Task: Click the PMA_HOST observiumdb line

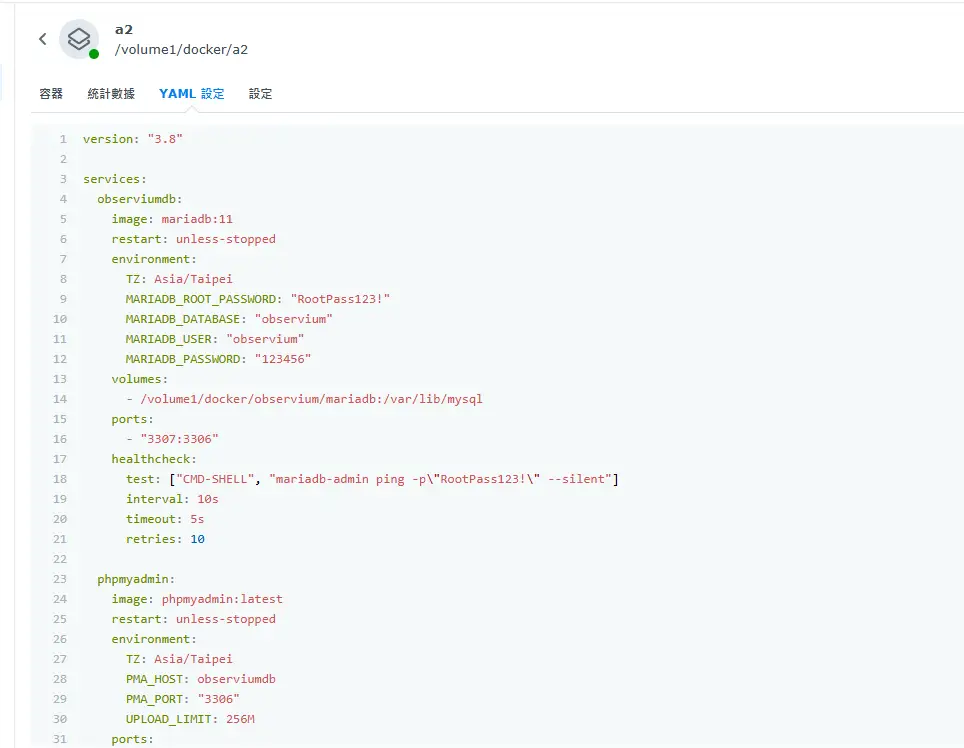Action: point(200,679)
